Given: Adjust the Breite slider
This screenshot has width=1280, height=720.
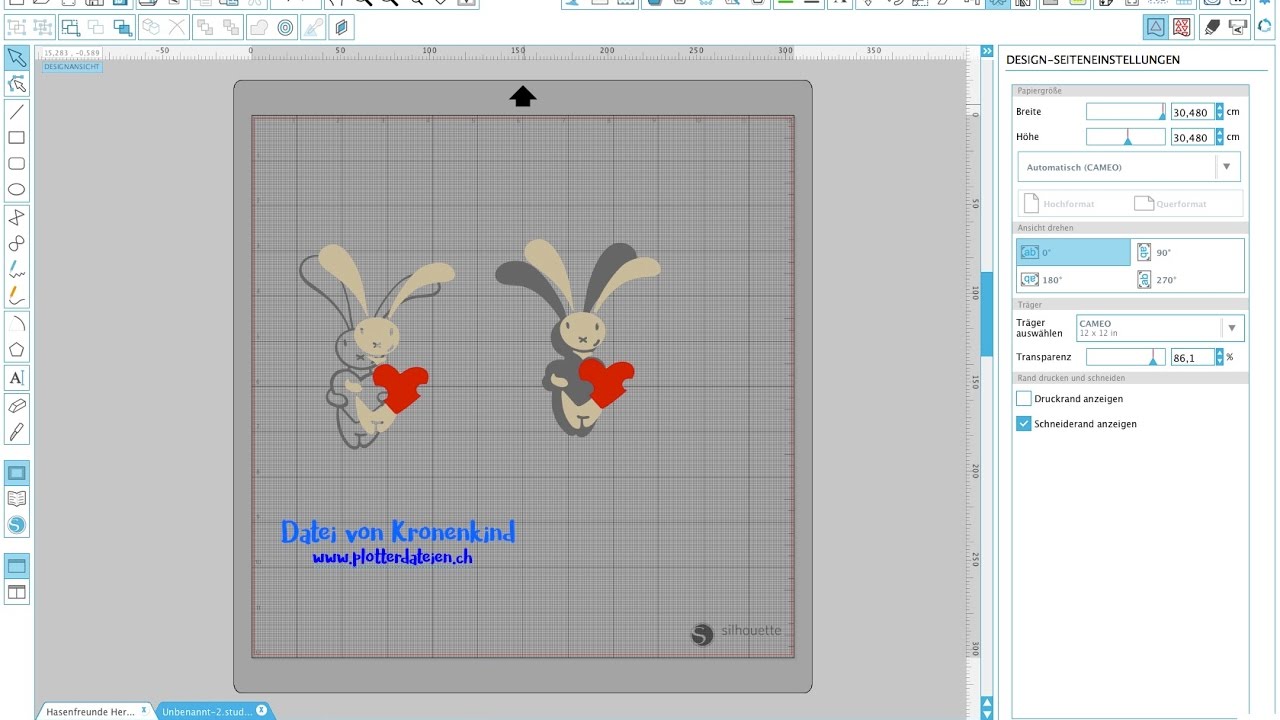Looking at the screenshot, I should coord(1126,112).
